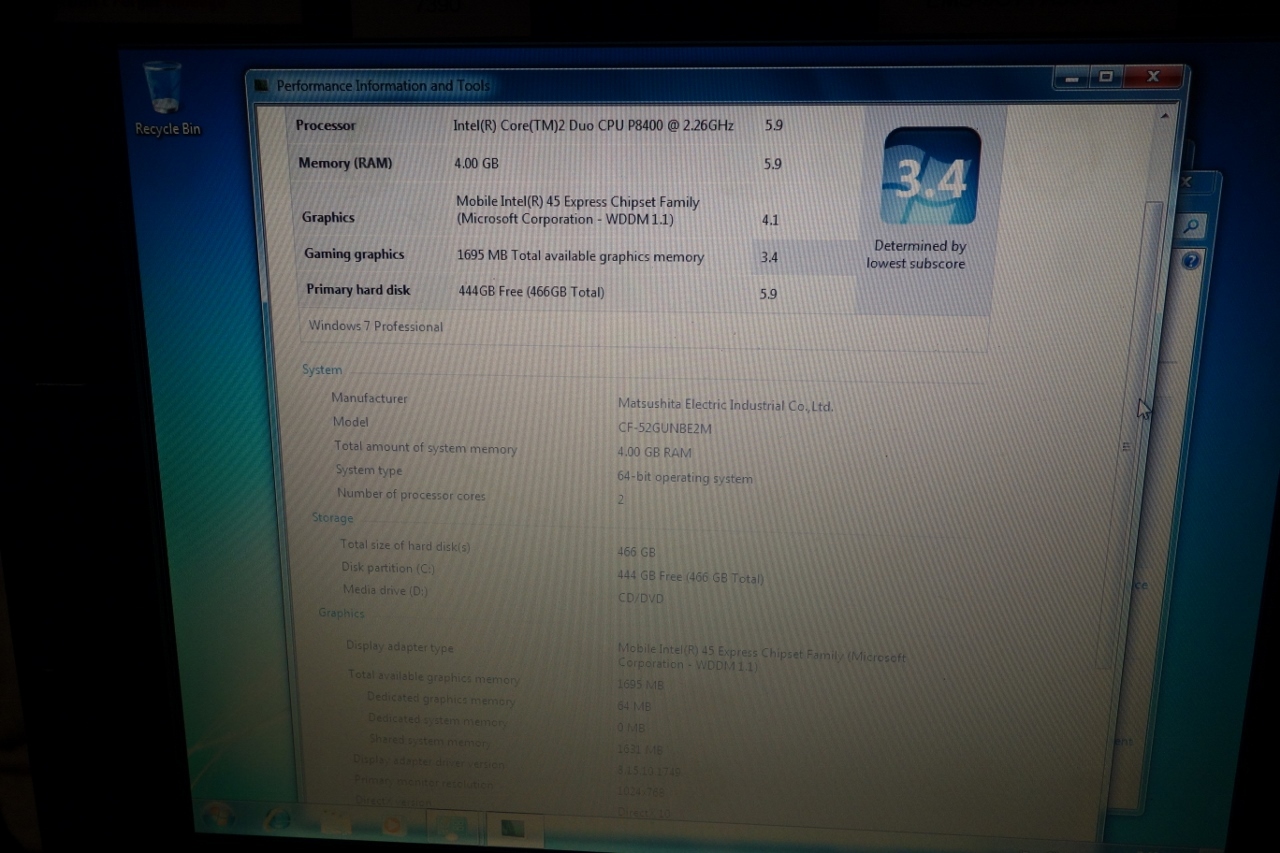This screenshot has height=853, width=1280.
Task: Click the '64-bit operating system' value
Action: tap(684, 478)
